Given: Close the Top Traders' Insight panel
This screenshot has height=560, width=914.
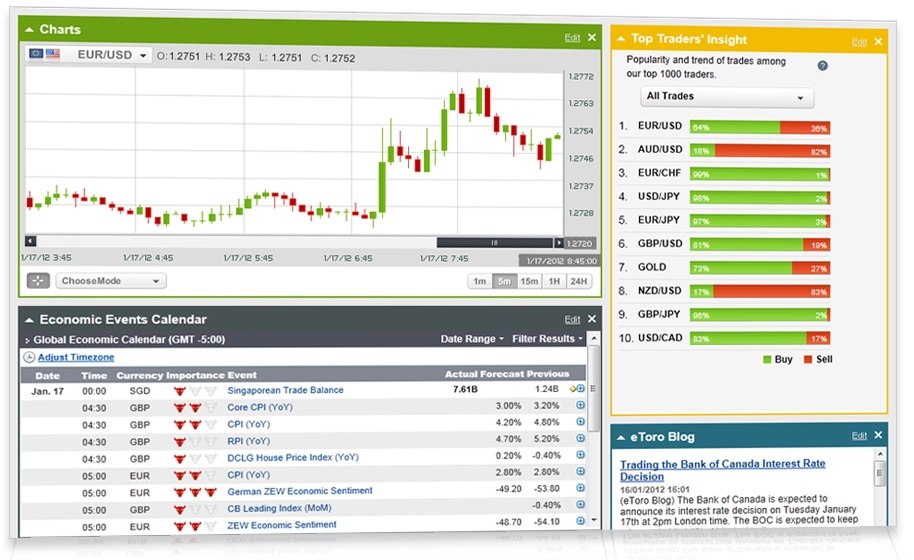Looking at the screenshot, I should tap(878, 41).
